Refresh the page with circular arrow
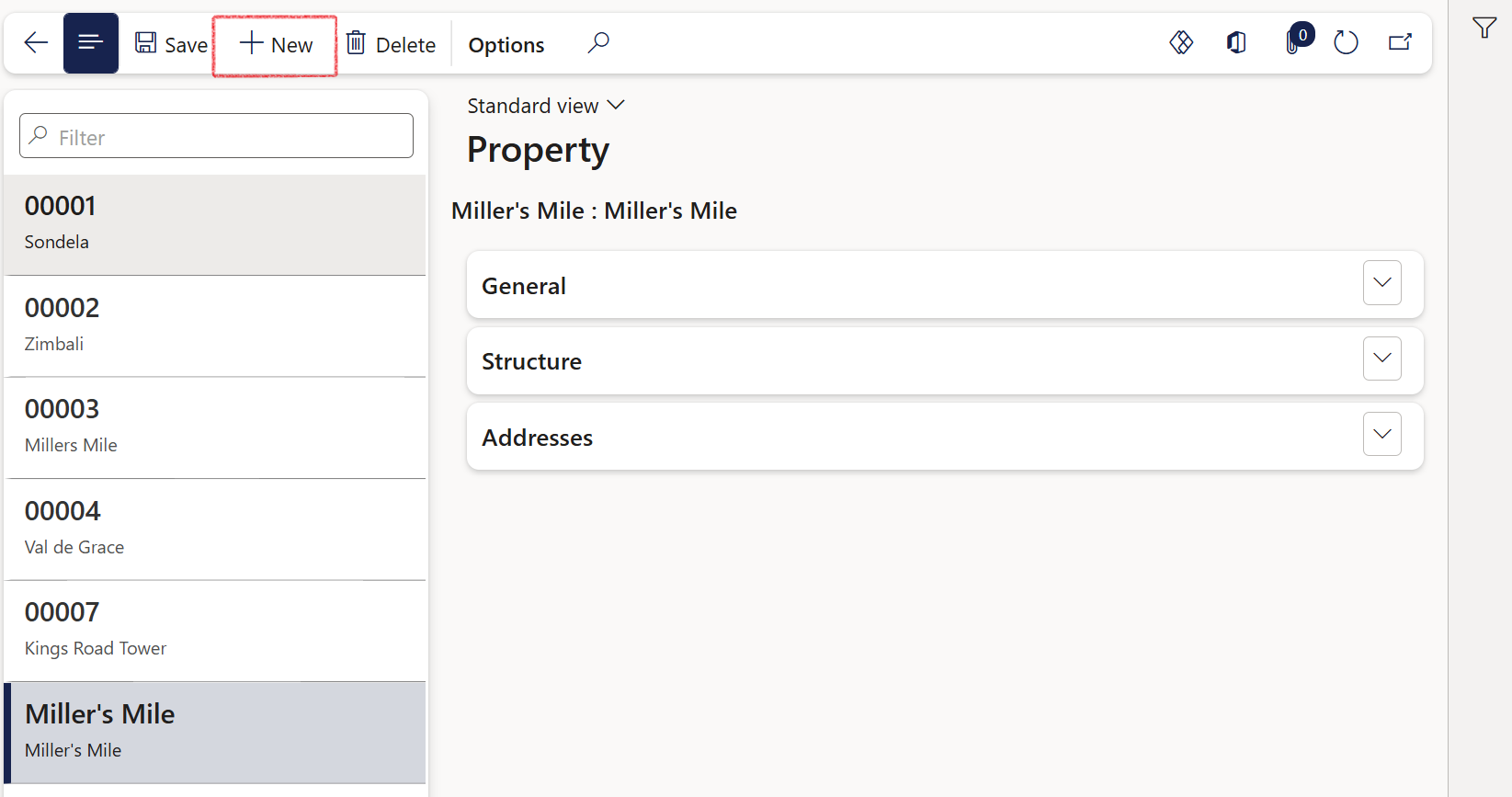Image resolution: width=1512 pixels, height=797 pixels. [1346, 42]
